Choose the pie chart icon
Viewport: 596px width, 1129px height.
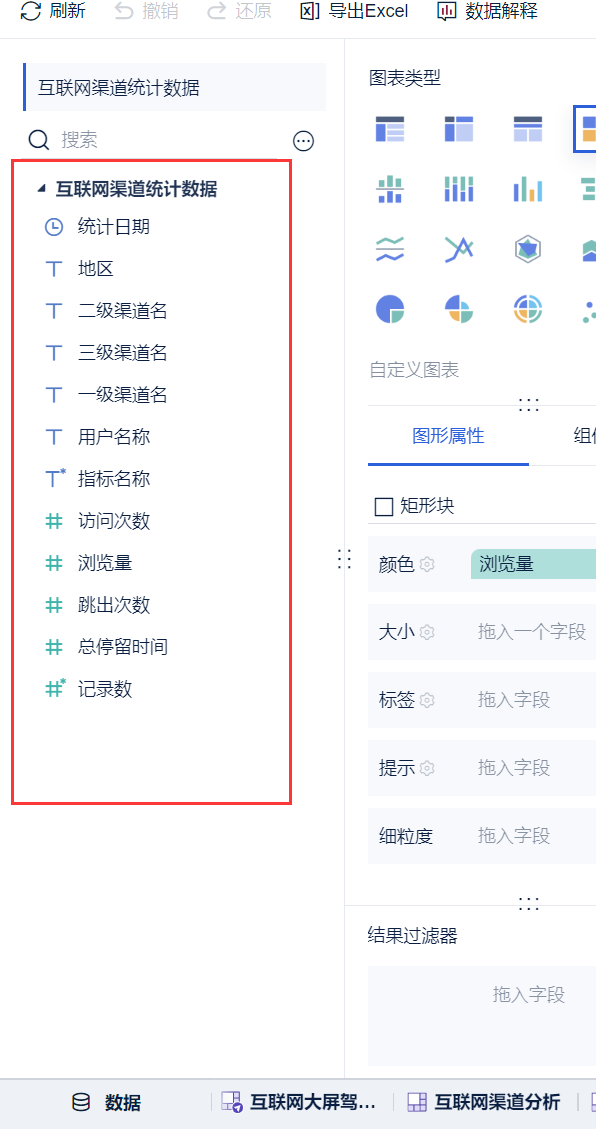tap(390, 310)
